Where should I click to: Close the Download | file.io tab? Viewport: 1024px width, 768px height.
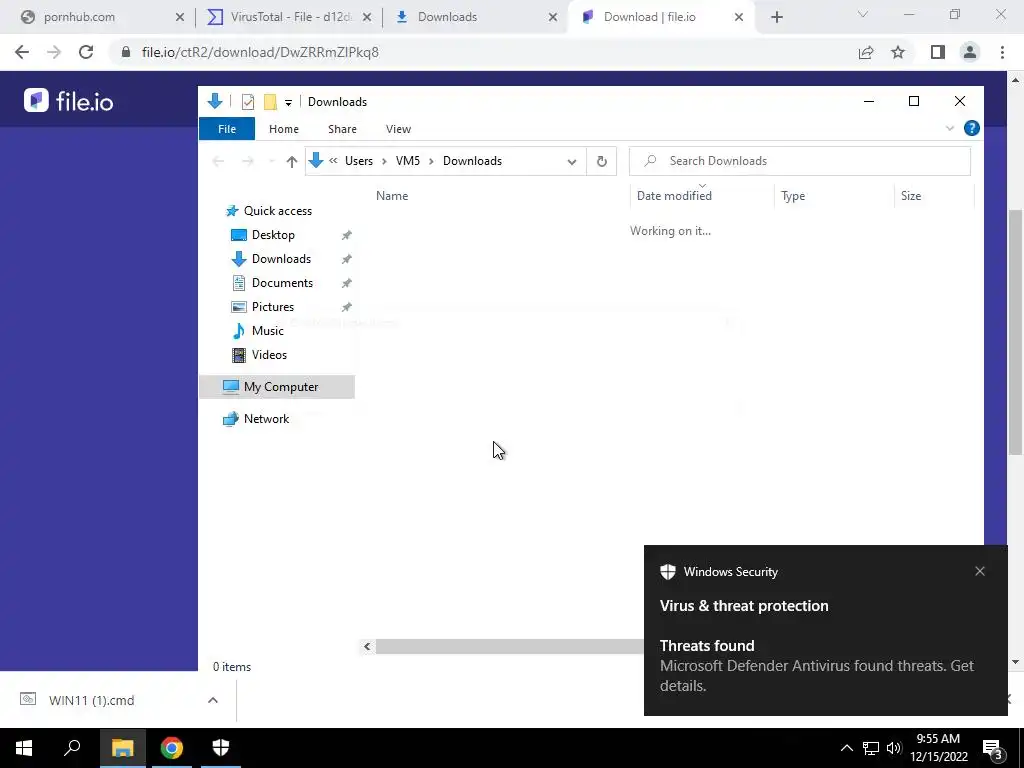click(739, 18)
